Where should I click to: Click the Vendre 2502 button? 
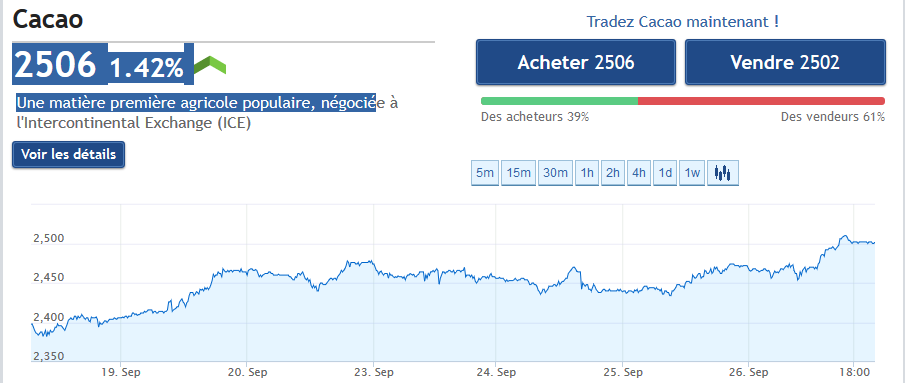click(785, 62)
